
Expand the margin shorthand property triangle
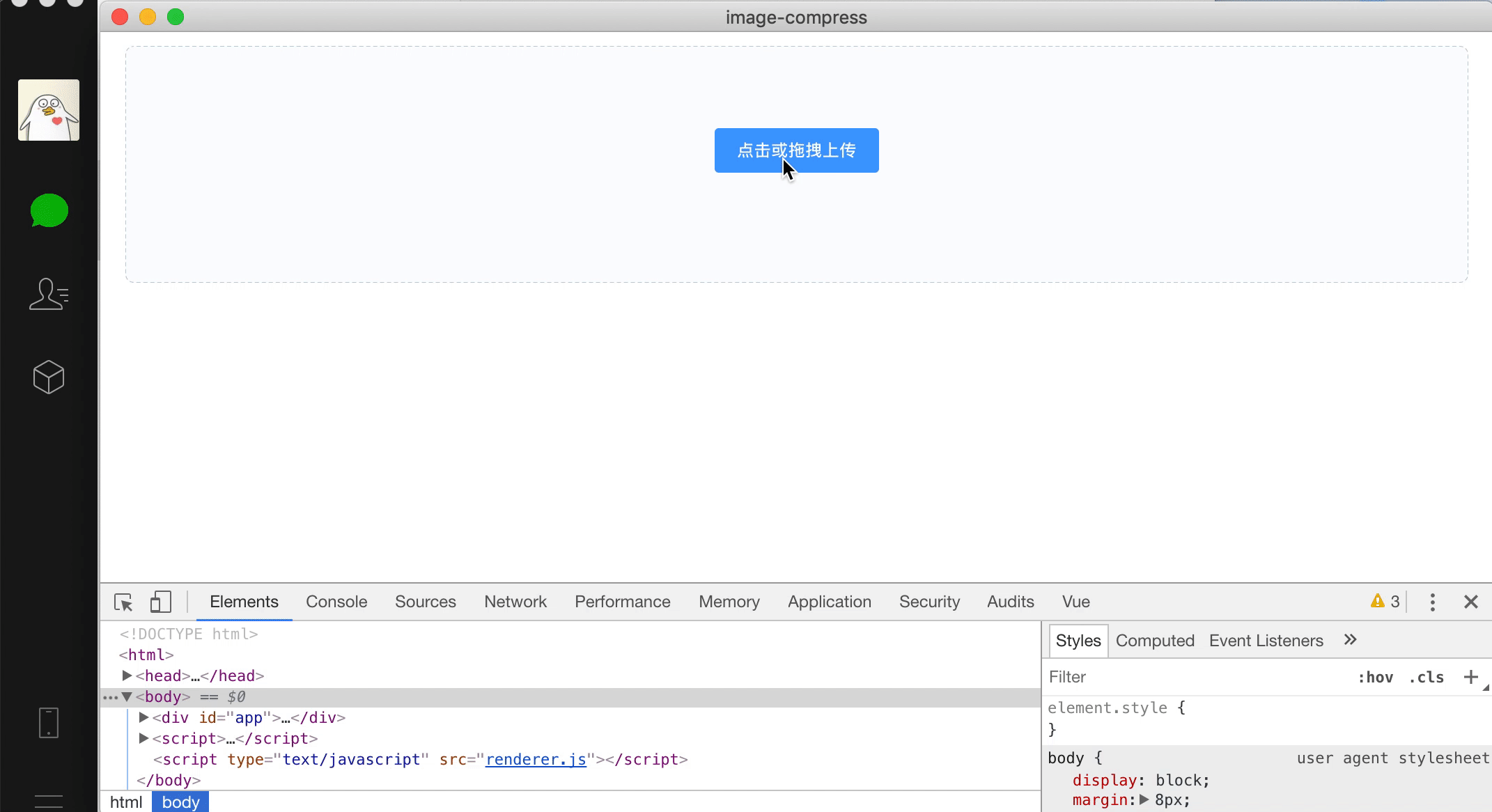click(1144, 800)
